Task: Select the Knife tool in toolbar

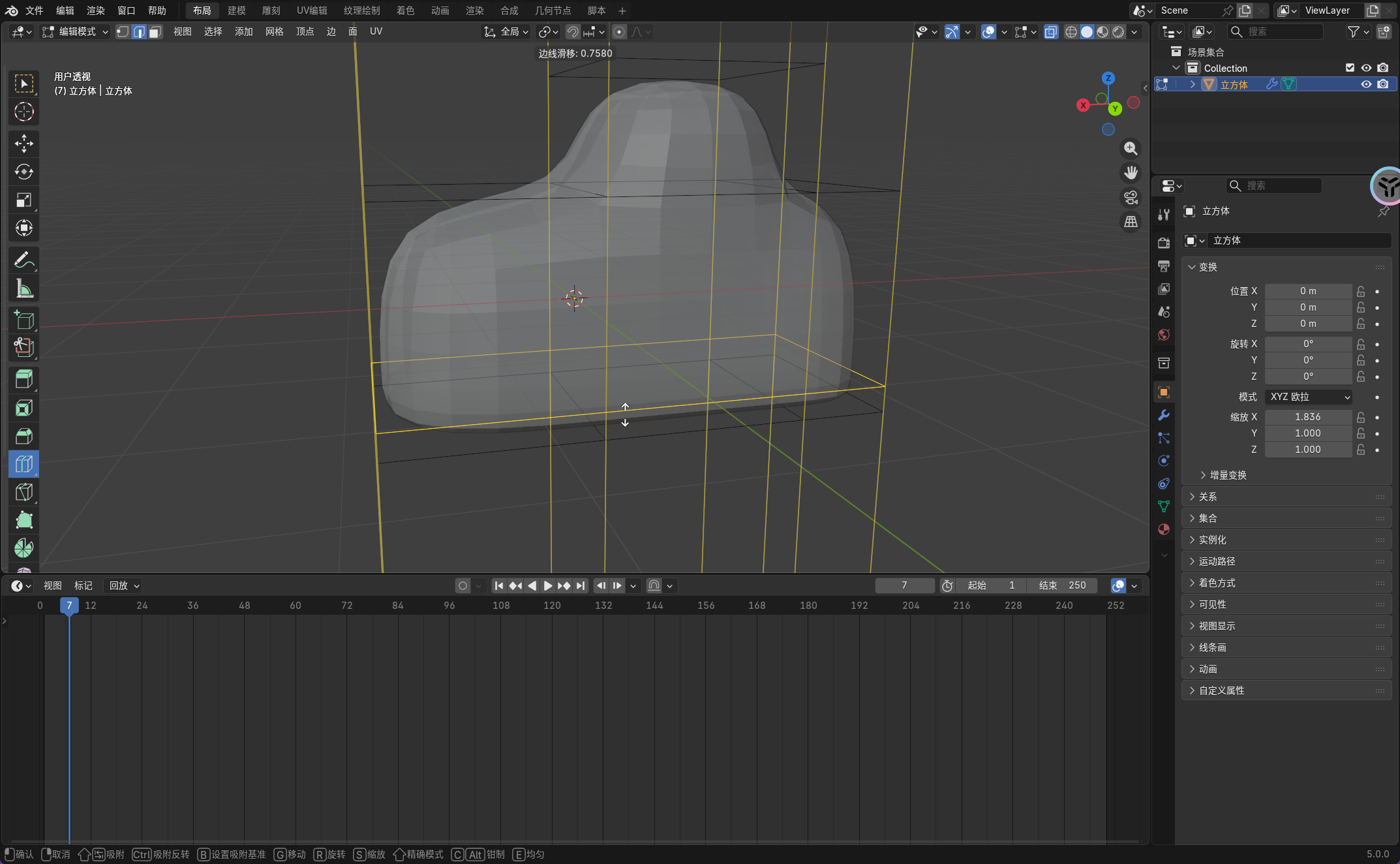Action: tap(23, 492)
